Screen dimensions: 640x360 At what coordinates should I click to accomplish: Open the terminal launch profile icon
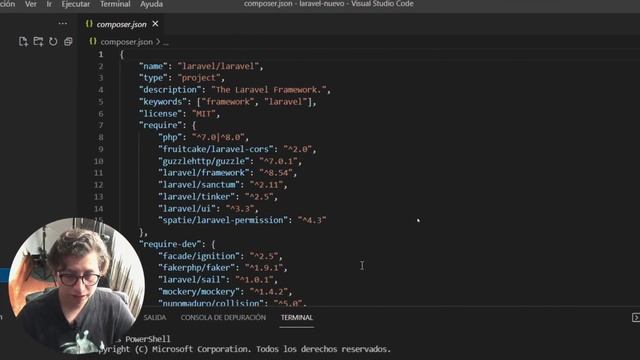pos(636,318)
